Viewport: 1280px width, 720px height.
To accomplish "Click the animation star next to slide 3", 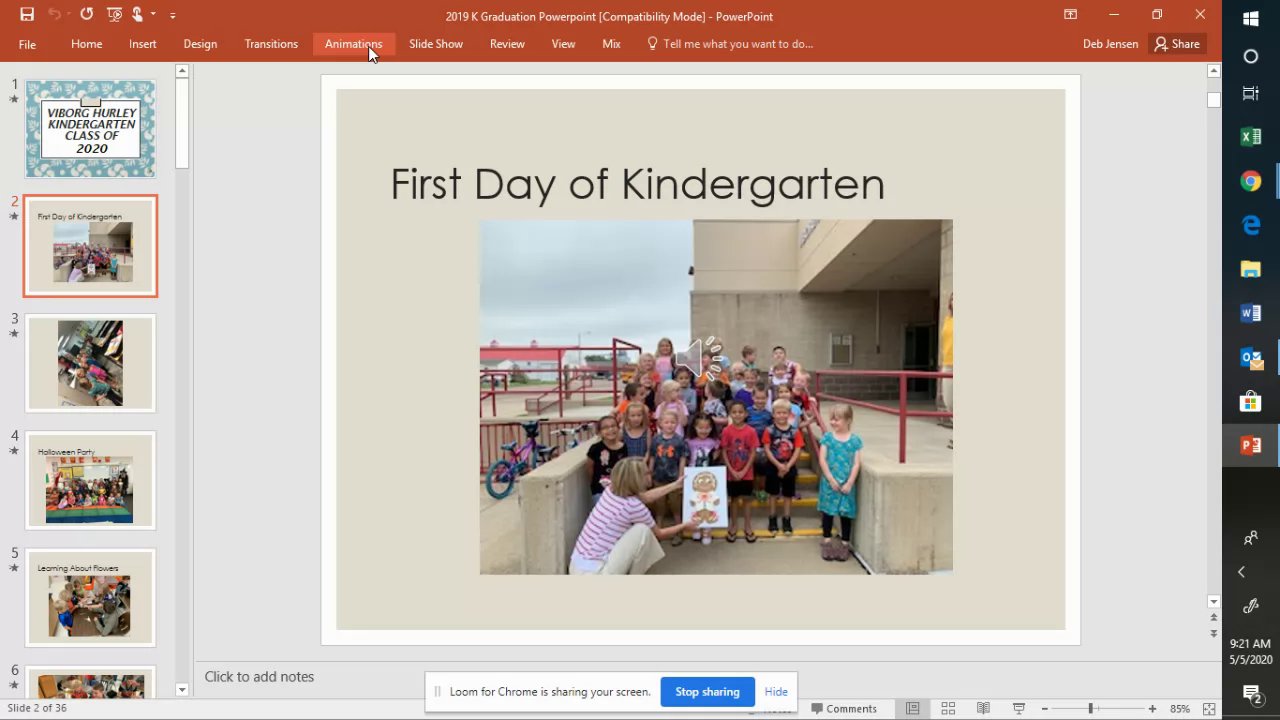I will 14,333.
